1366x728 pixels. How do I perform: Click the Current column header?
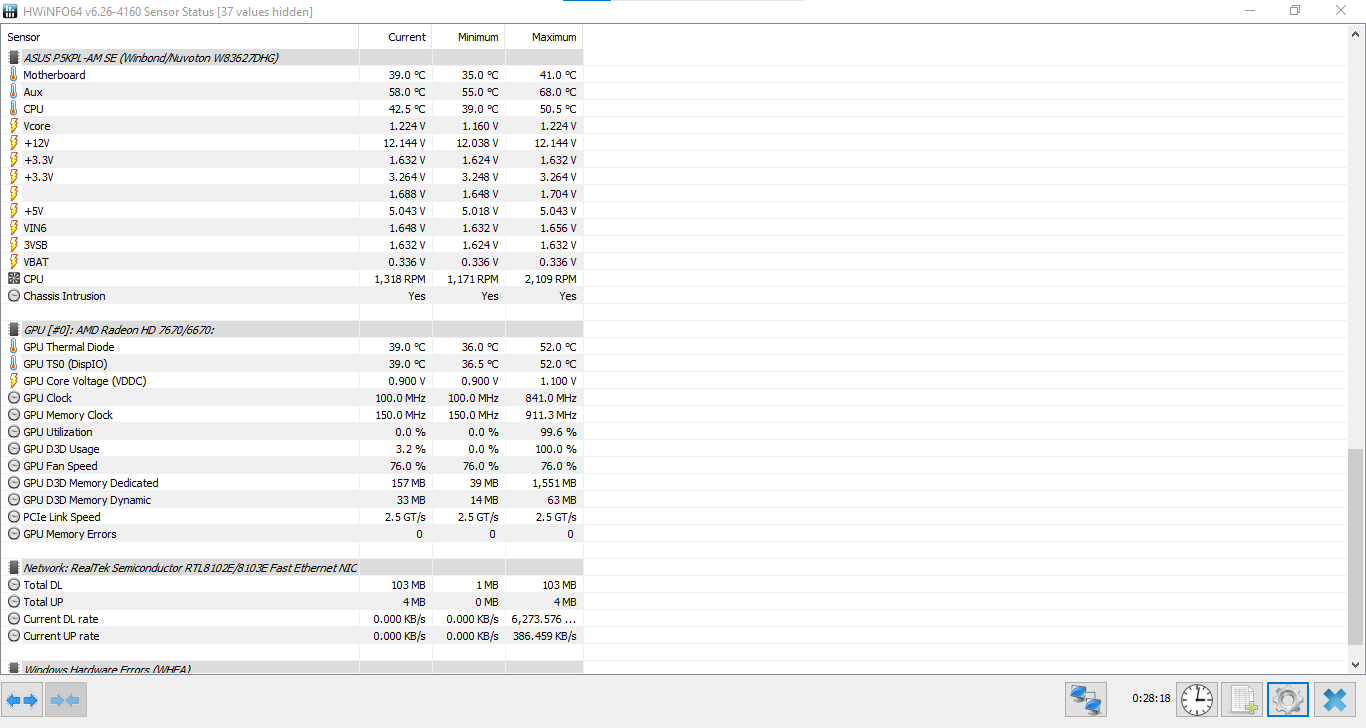pyautogui.click(x=396, y=37)
